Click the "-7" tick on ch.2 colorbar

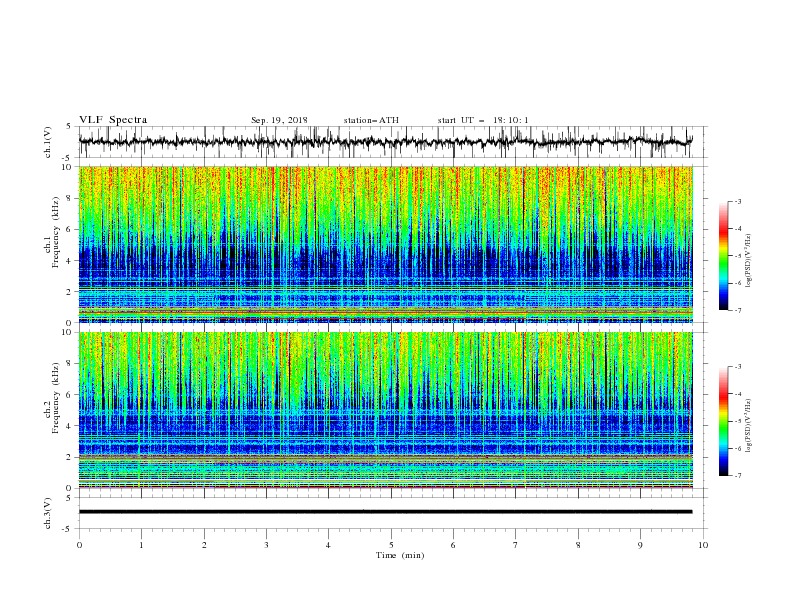pos(737,476)
